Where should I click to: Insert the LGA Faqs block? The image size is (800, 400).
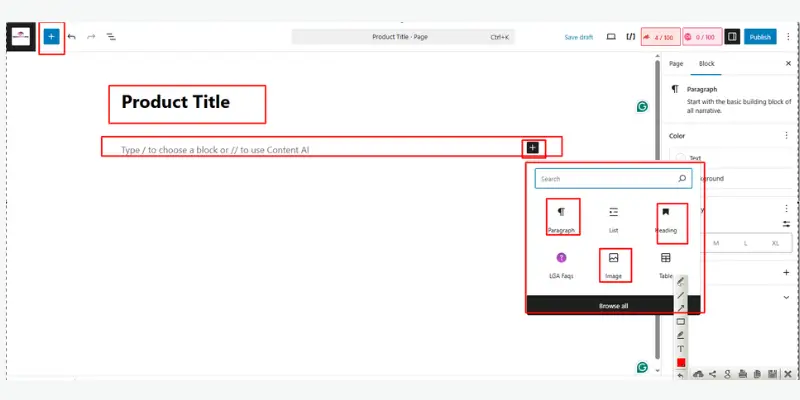(561, 265)
